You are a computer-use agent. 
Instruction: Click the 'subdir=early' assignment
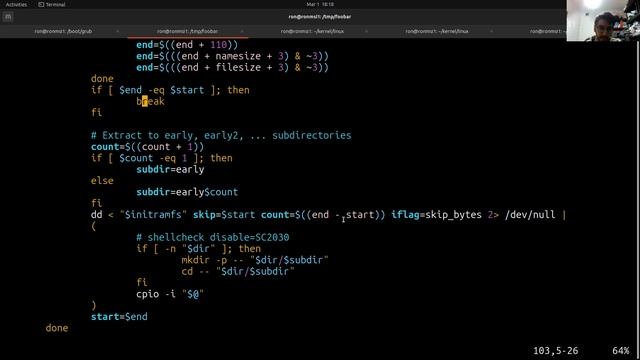tap(170, 169)
